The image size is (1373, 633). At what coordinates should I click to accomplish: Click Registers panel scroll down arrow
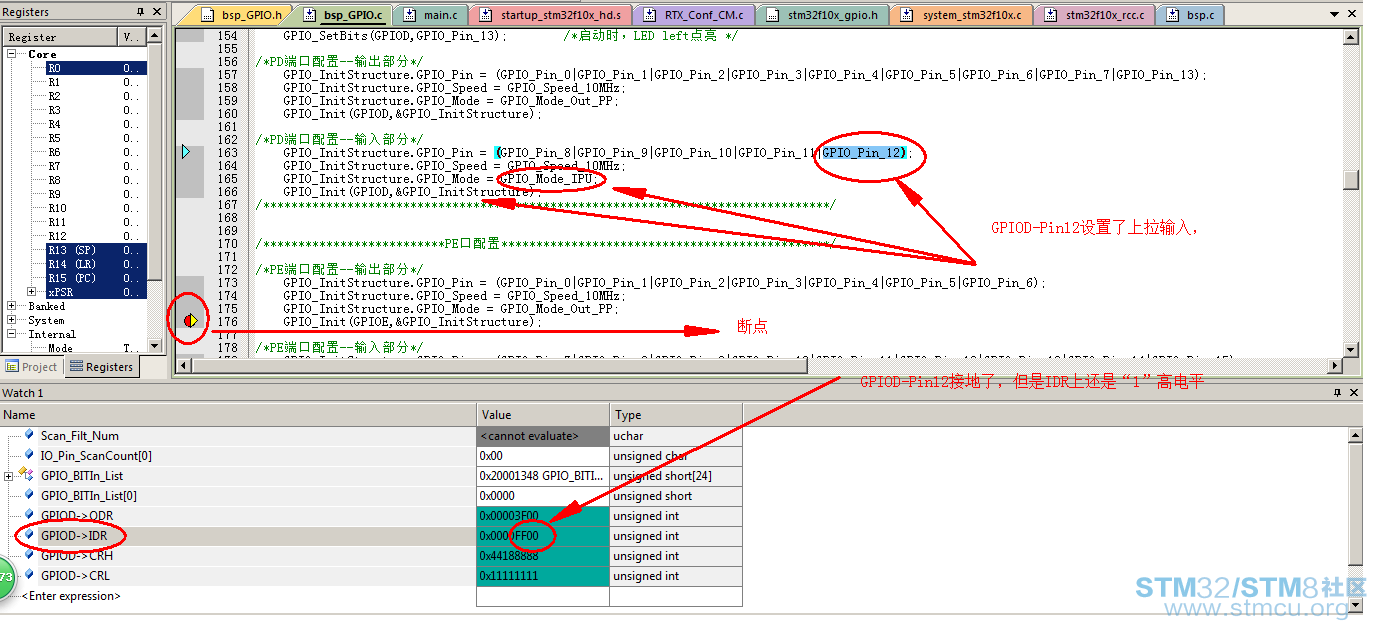pos(155,347)
